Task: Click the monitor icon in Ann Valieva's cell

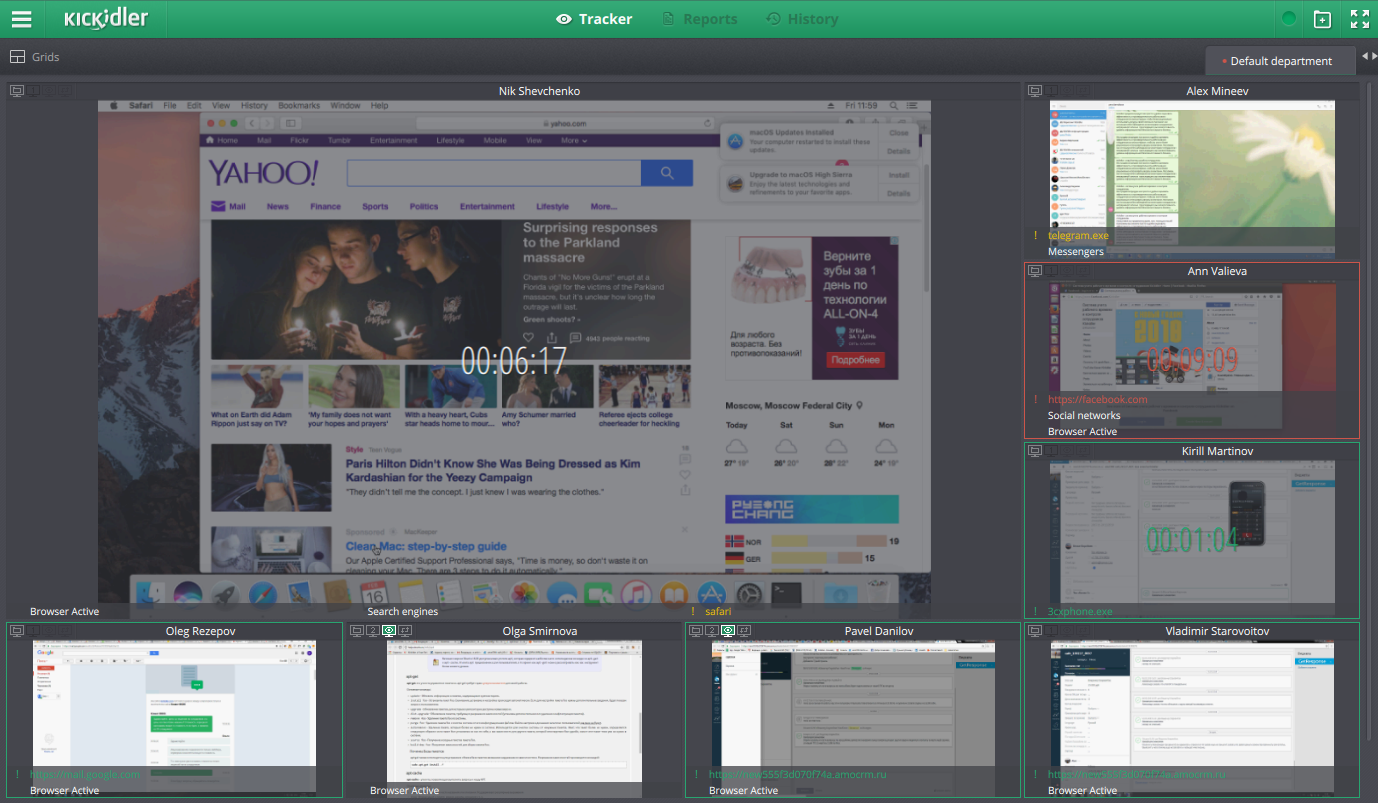Action: coord(1035,271)
